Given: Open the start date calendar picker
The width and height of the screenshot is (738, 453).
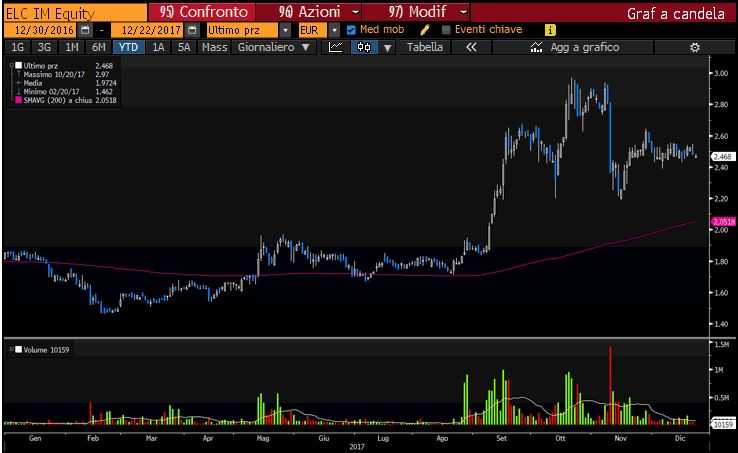Looking at the screenshot, I should pyautogui.click(x=85, y=30).
